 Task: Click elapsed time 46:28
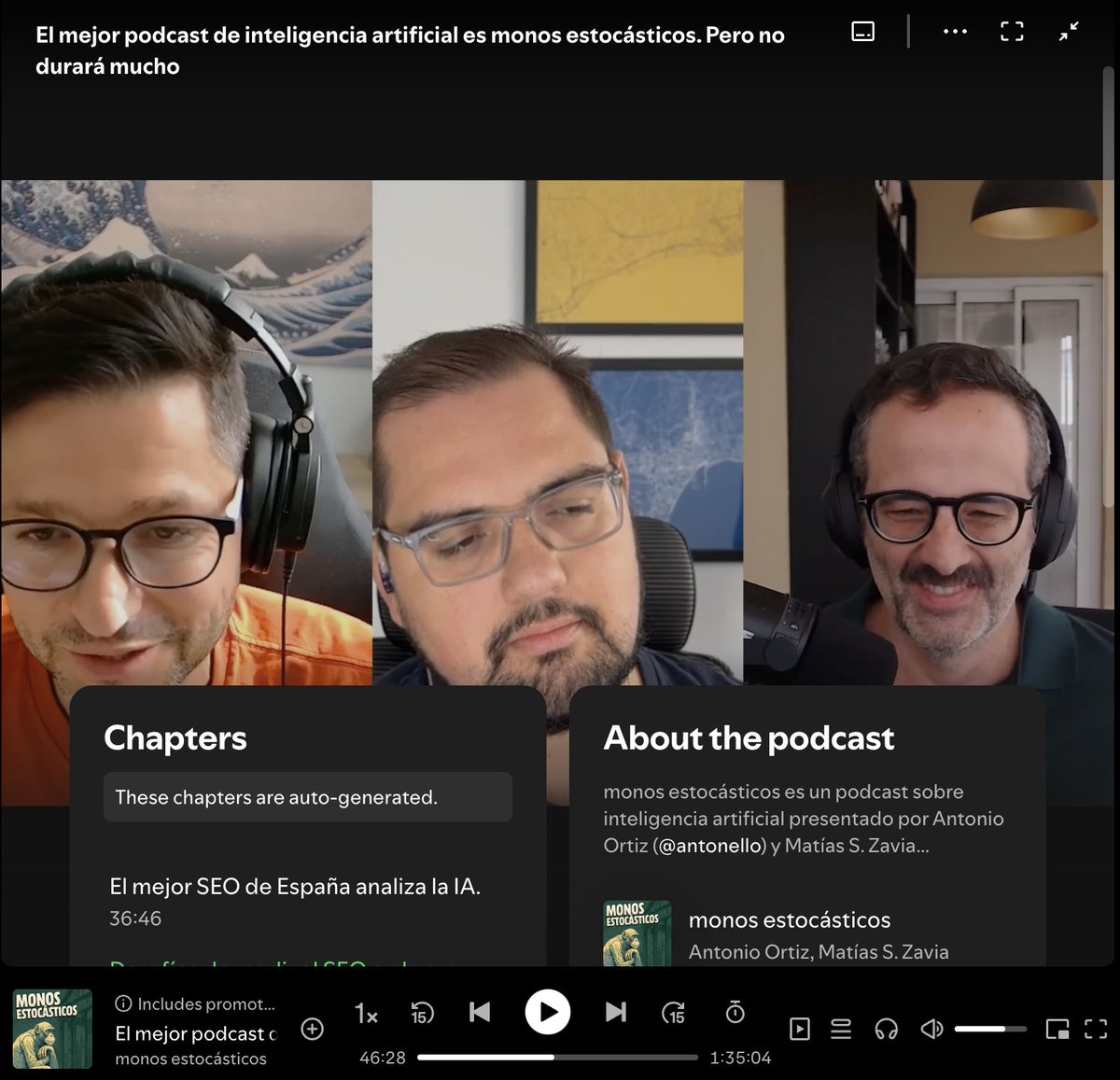coord(383,1058)
